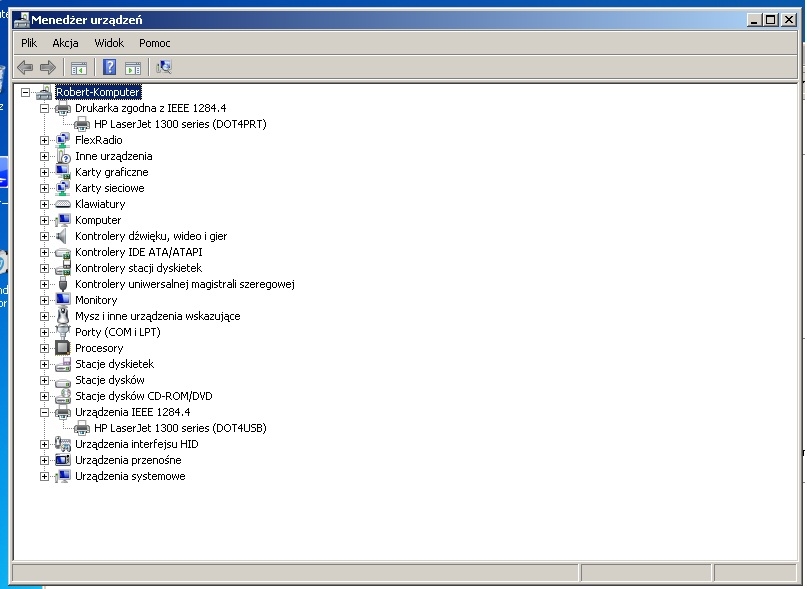Click the Forward arrow toolbar icon
This screenshot has height=589, width=807.
48,67
